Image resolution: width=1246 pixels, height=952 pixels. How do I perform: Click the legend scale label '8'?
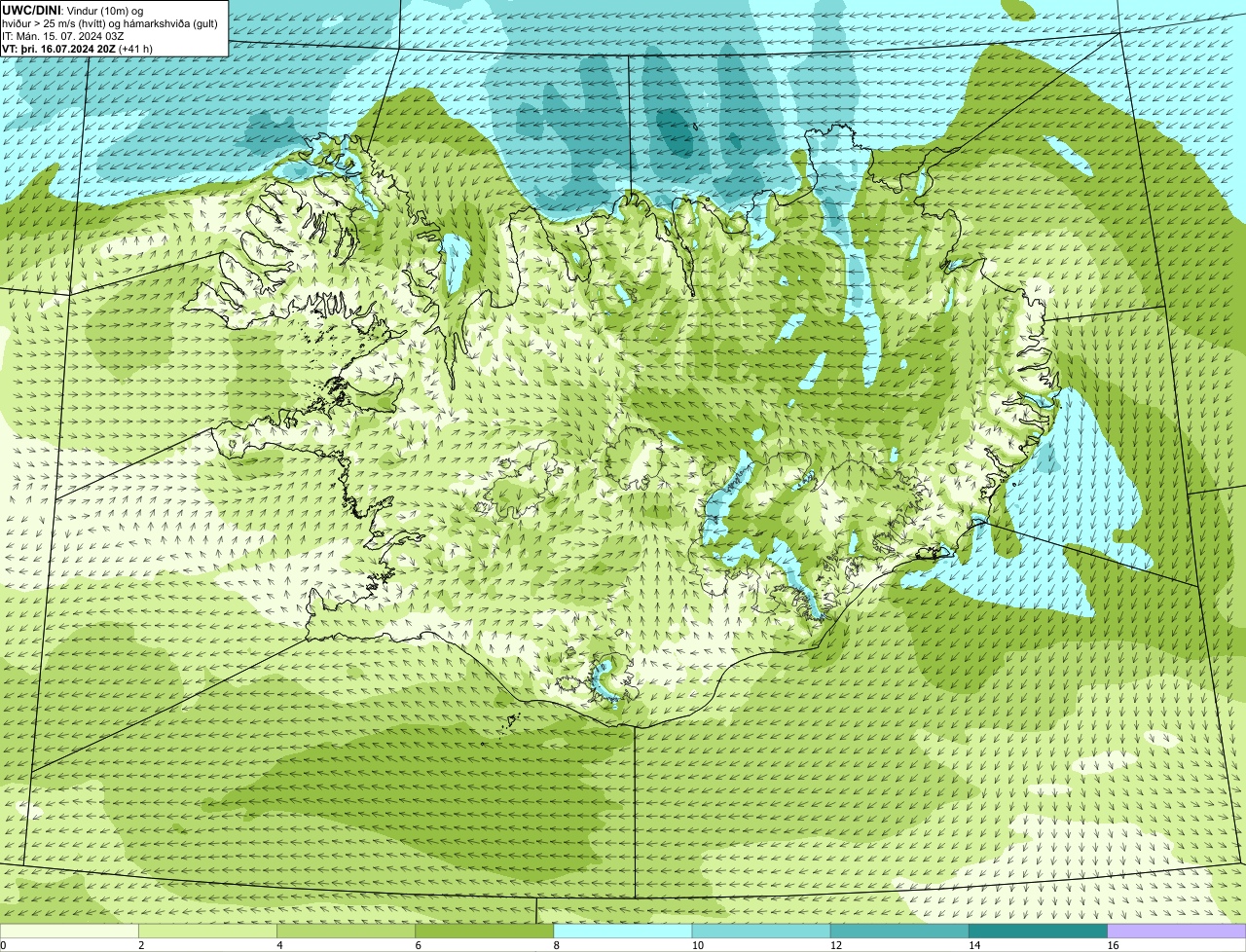557,945
